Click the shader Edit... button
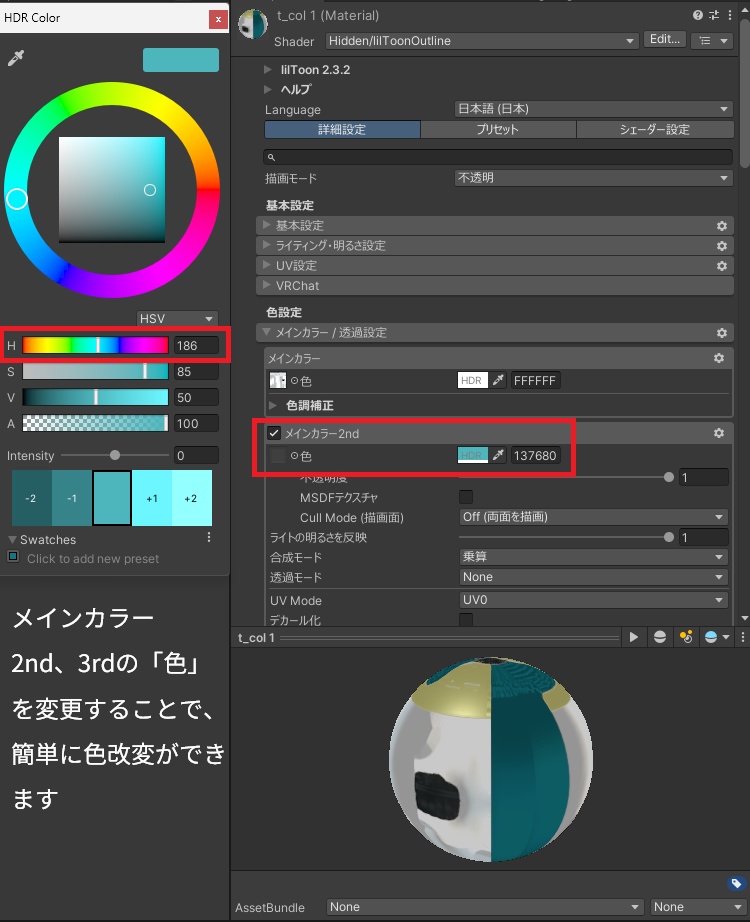Screen dimensions: 750x922 click(x=665, y=39)
